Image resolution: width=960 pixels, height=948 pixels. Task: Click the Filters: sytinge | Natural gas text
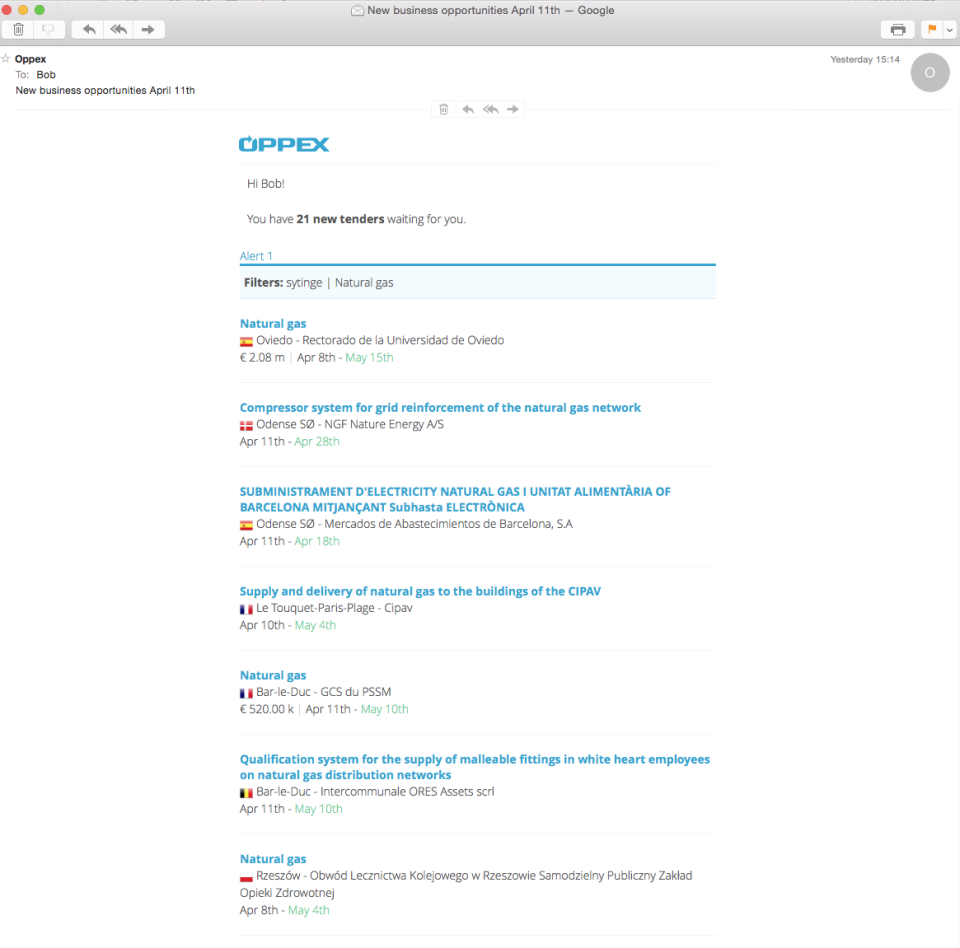coord(318,283)
